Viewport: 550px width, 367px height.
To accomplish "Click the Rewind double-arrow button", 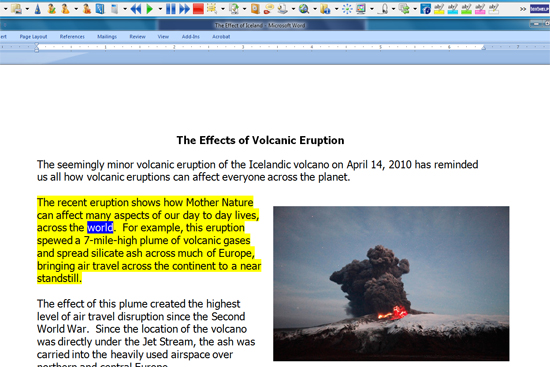I will [x=136, y=8].
